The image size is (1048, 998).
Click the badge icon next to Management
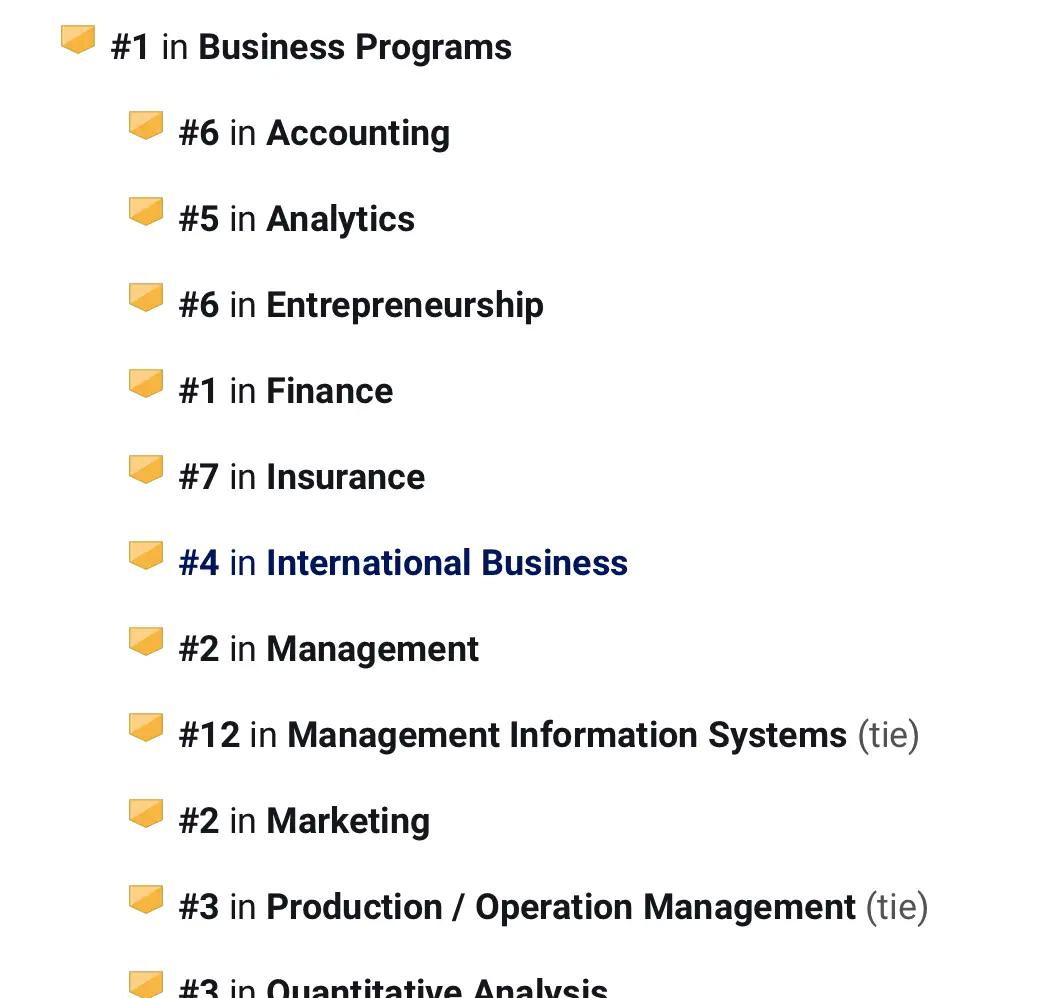point(146,642)
